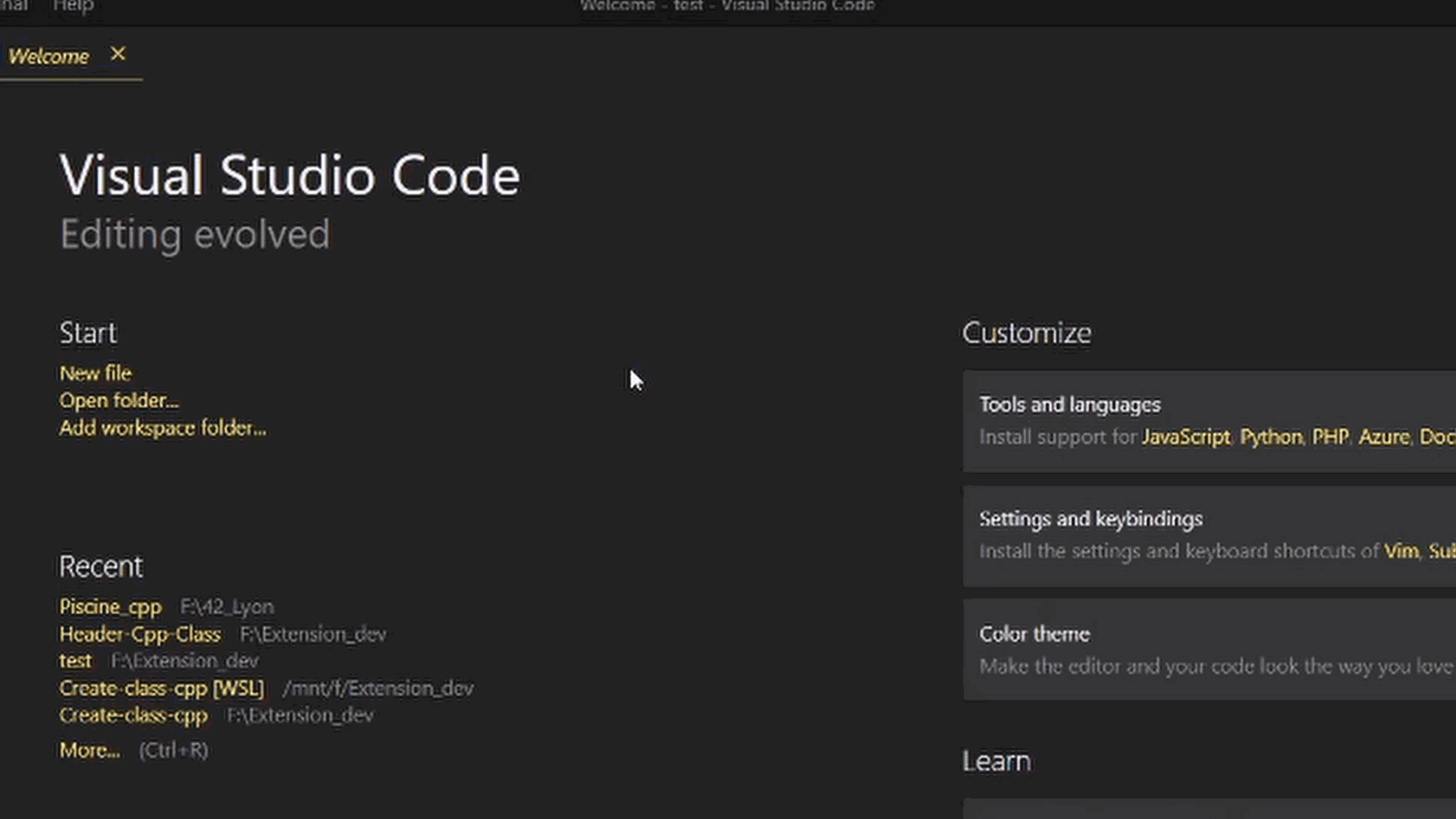Open the Create-class-cpp recent folder
Screen dimensions: 1456x819
133,715
